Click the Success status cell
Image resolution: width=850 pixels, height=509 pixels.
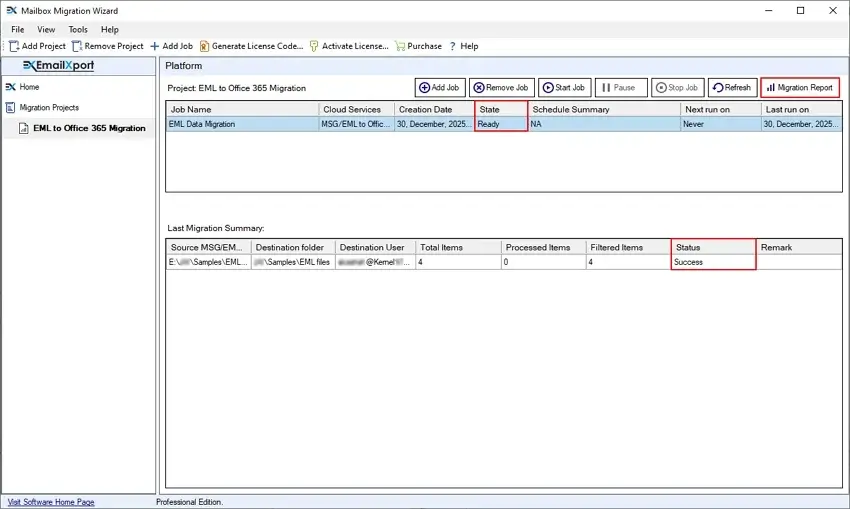[x=713, y=262]
